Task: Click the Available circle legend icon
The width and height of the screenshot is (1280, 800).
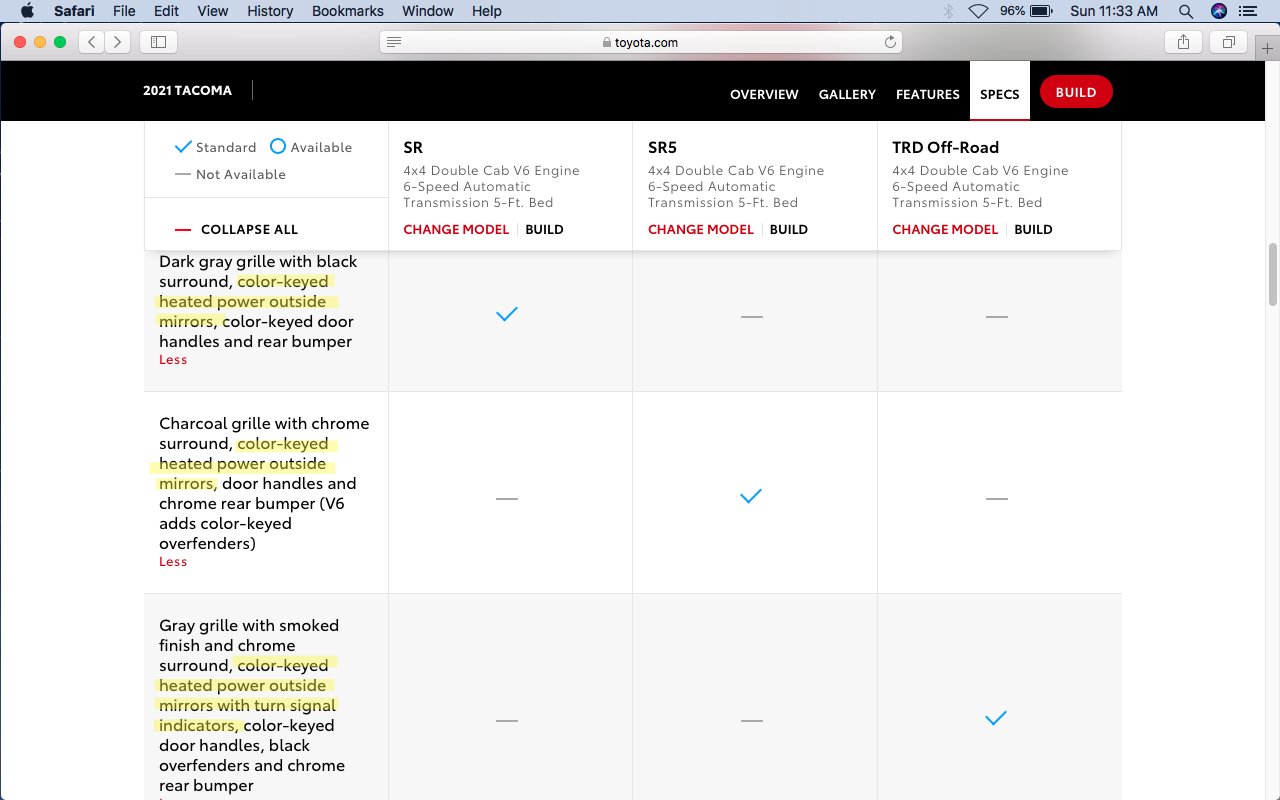Action: coord(278,146)
